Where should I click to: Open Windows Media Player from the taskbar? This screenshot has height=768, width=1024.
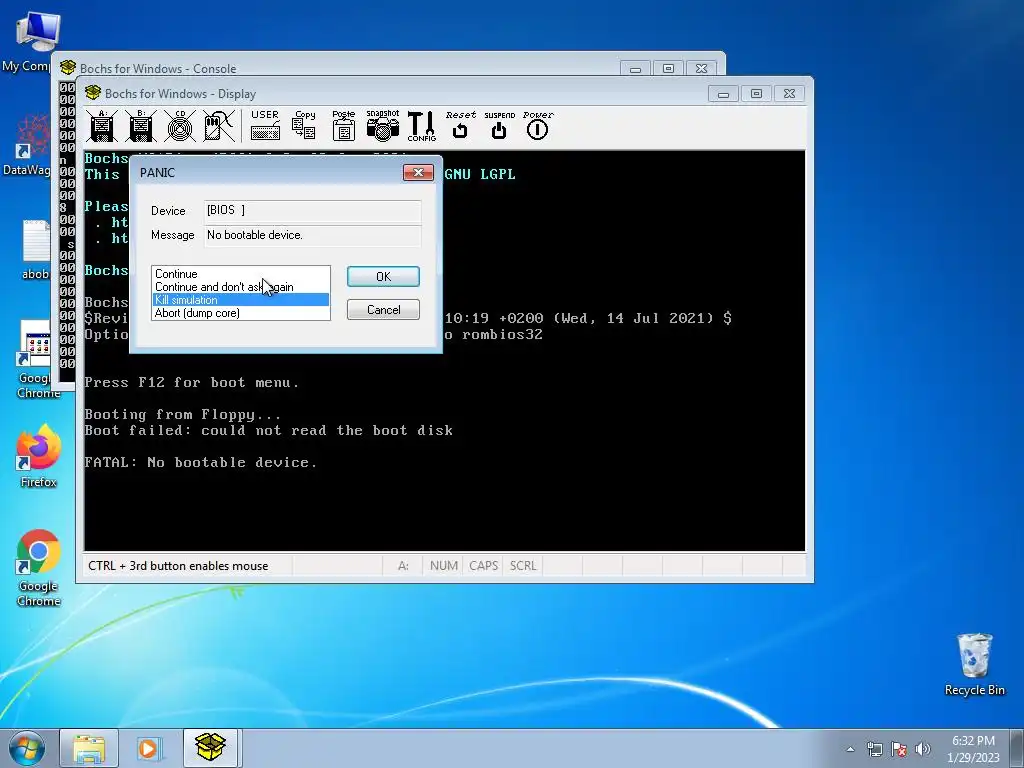(x=148, y=748)
